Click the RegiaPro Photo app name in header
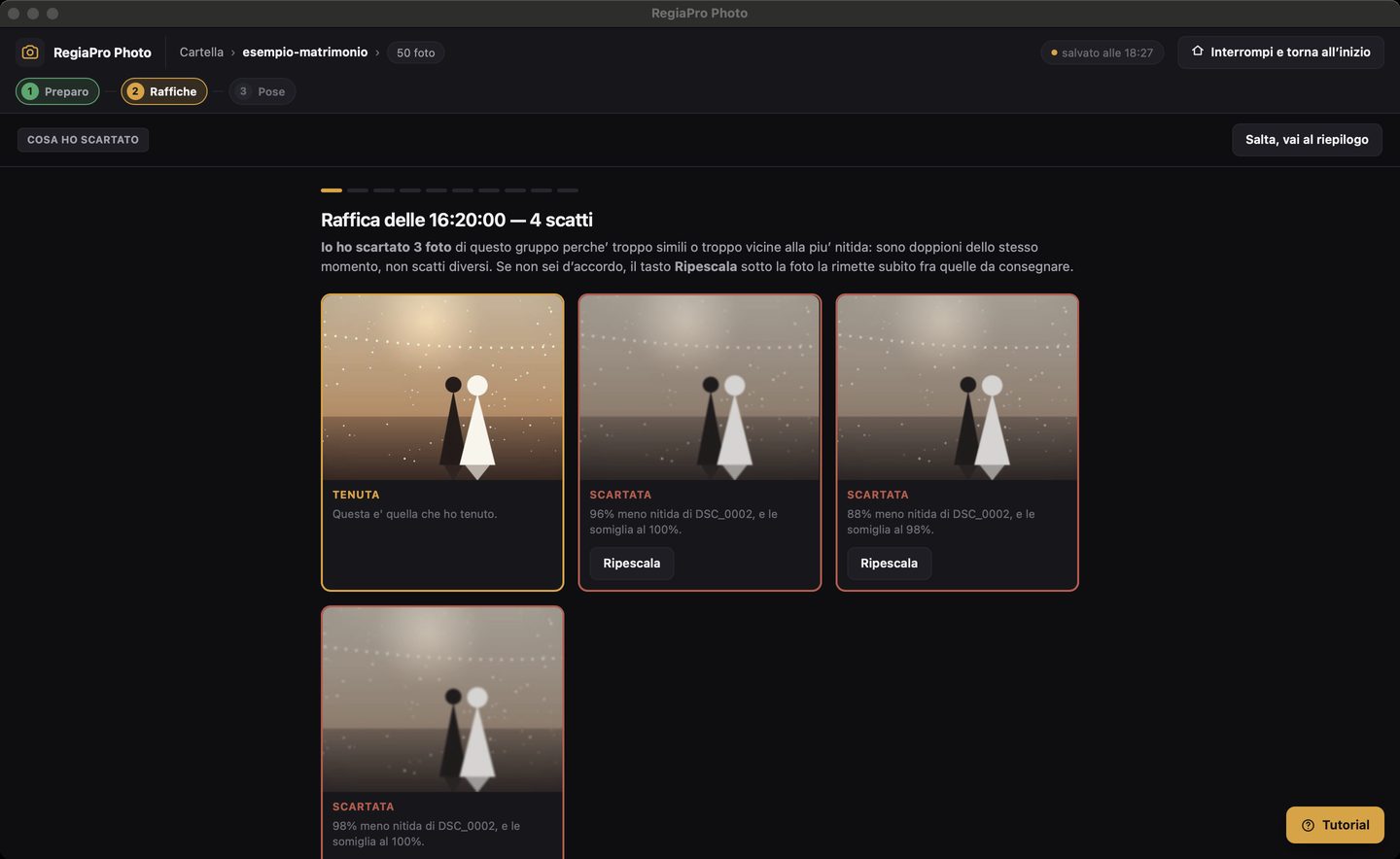Screen dimensions: 1400x859 tap(102, 52)
